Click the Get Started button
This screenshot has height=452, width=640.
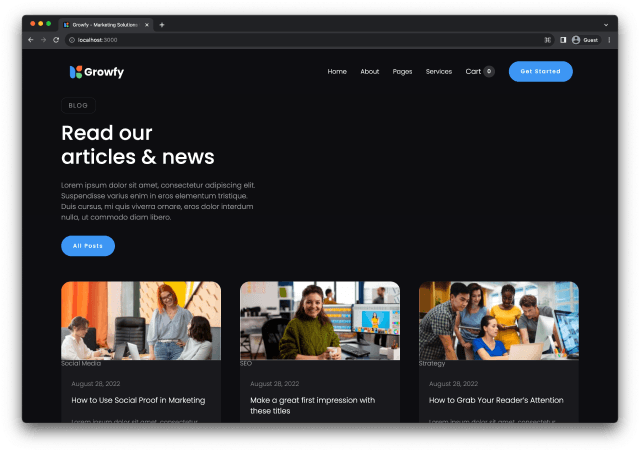(x=540, y=72)
